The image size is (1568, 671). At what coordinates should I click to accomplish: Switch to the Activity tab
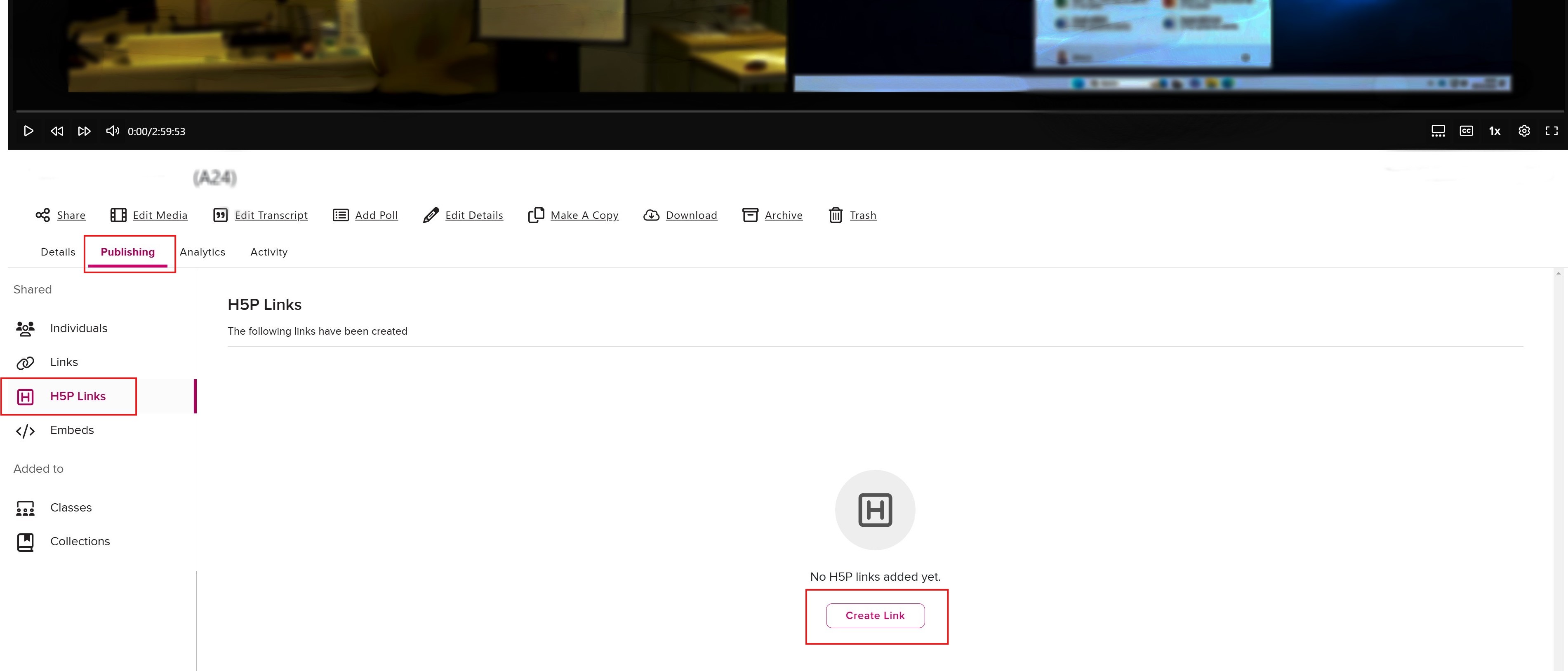(268, 252)
